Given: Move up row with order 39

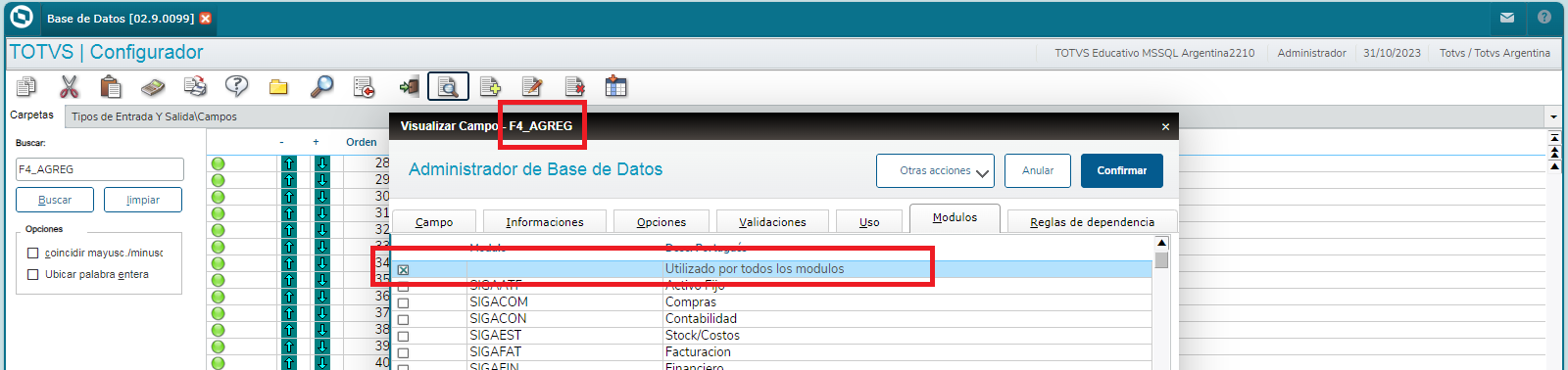Looking at the screenshot, I should 289,347.
